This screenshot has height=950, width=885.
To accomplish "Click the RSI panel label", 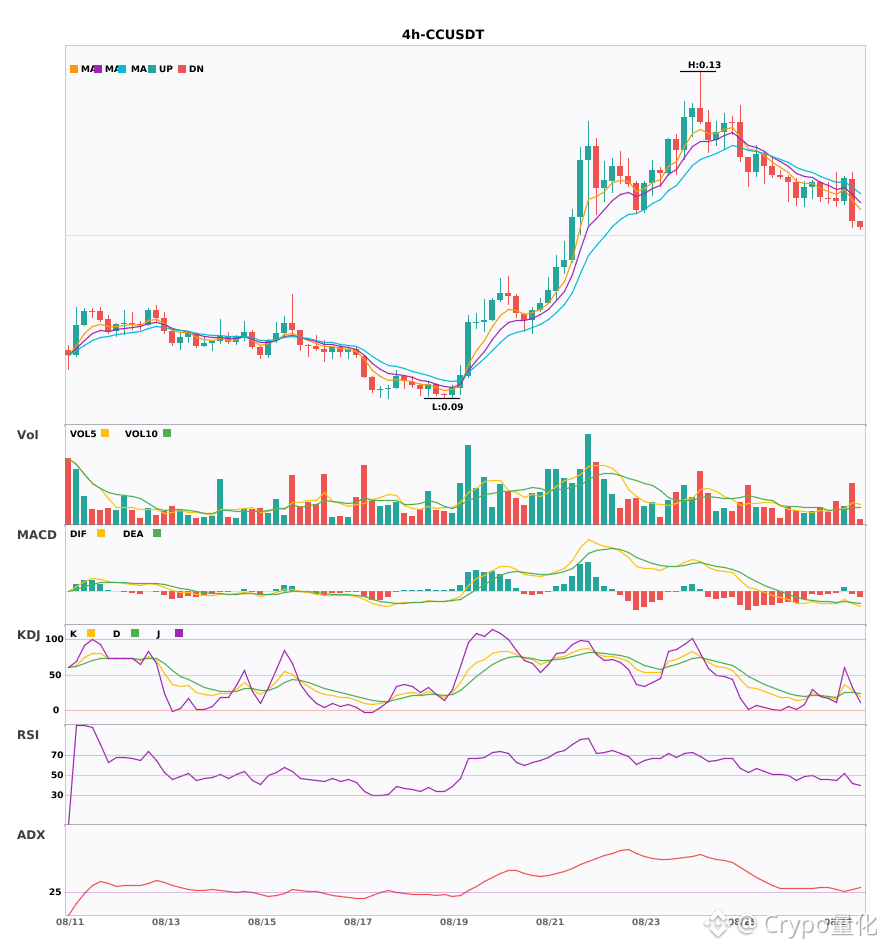I will point(28,735).
